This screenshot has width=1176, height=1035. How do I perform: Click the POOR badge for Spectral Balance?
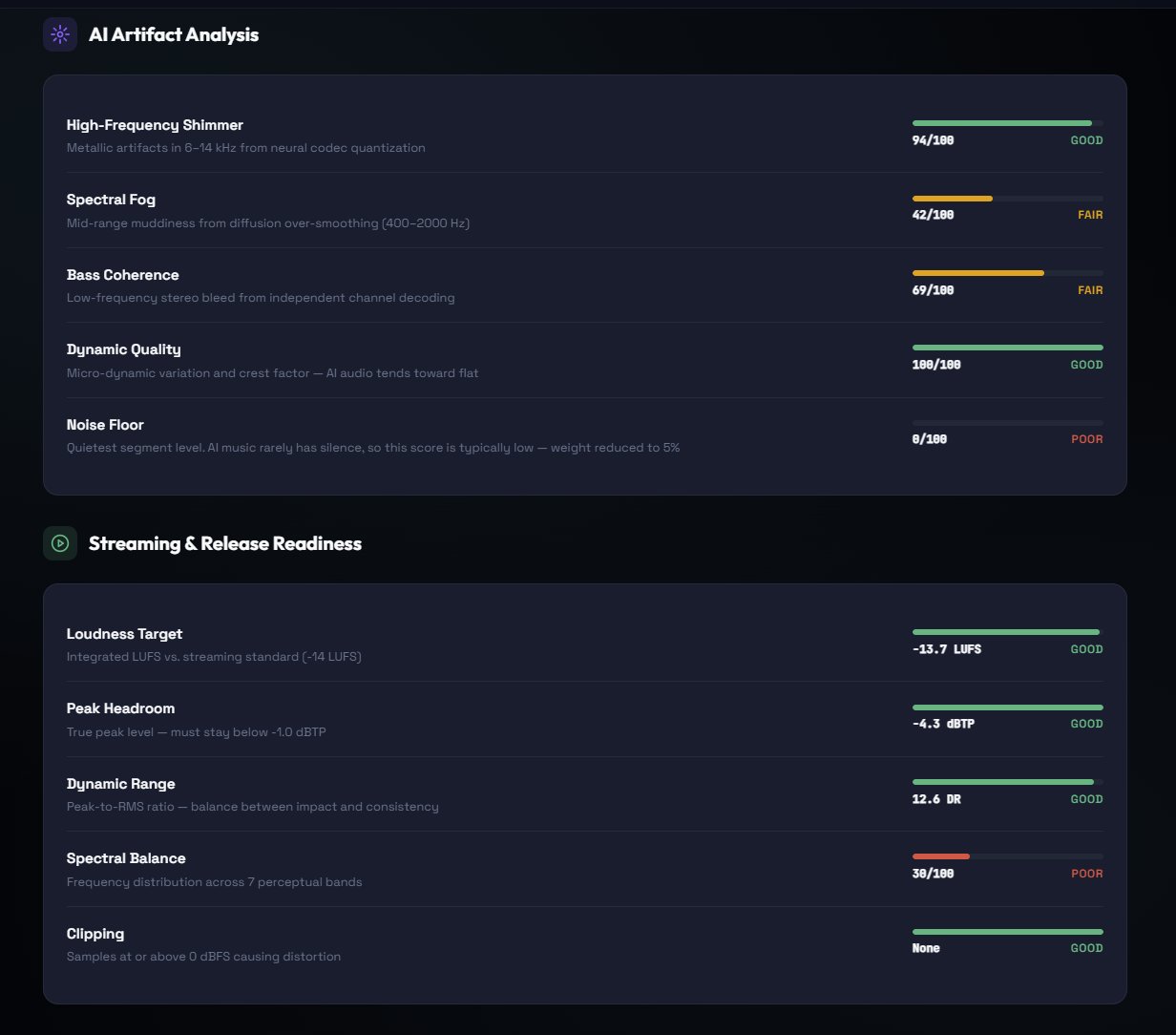1087,874
